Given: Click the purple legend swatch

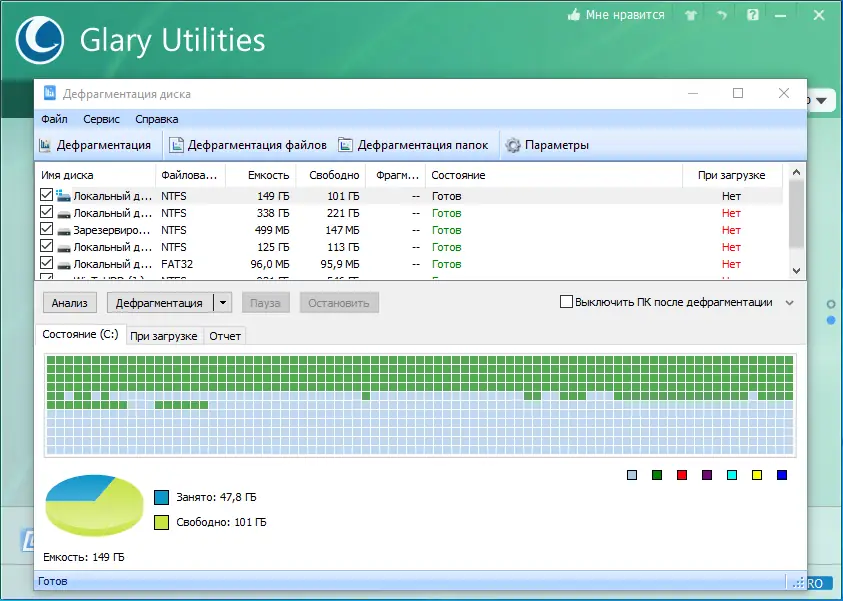Looking at the screenshot, I should (x=707, y=475).
